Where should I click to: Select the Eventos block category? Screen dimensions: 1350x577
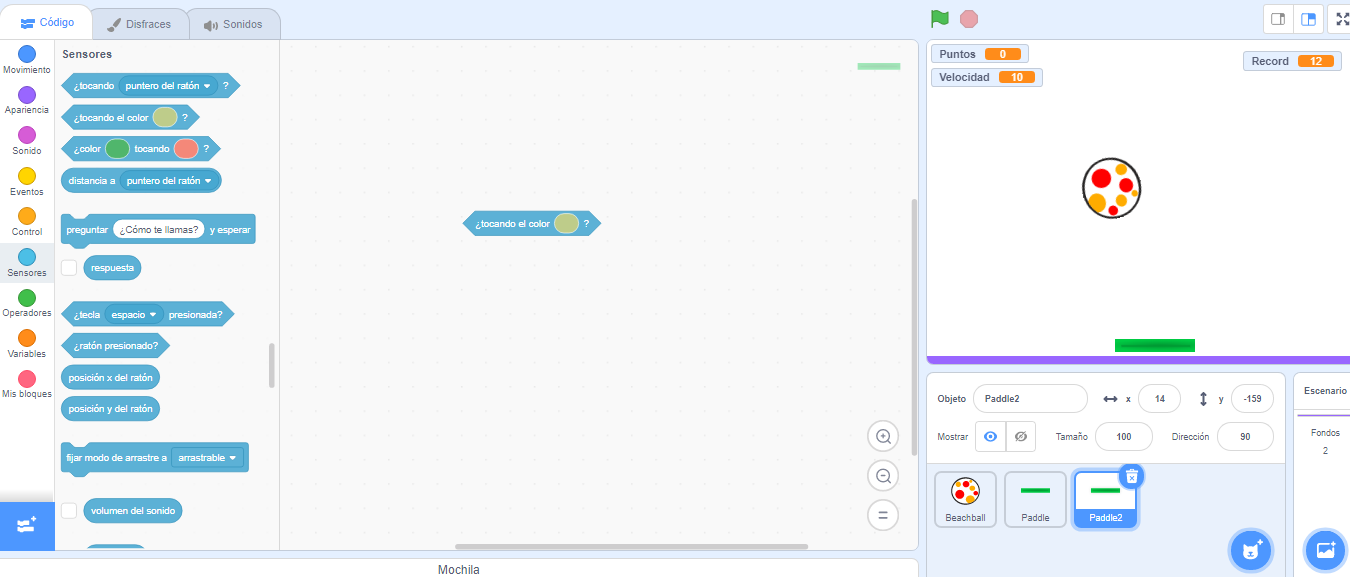27,182
